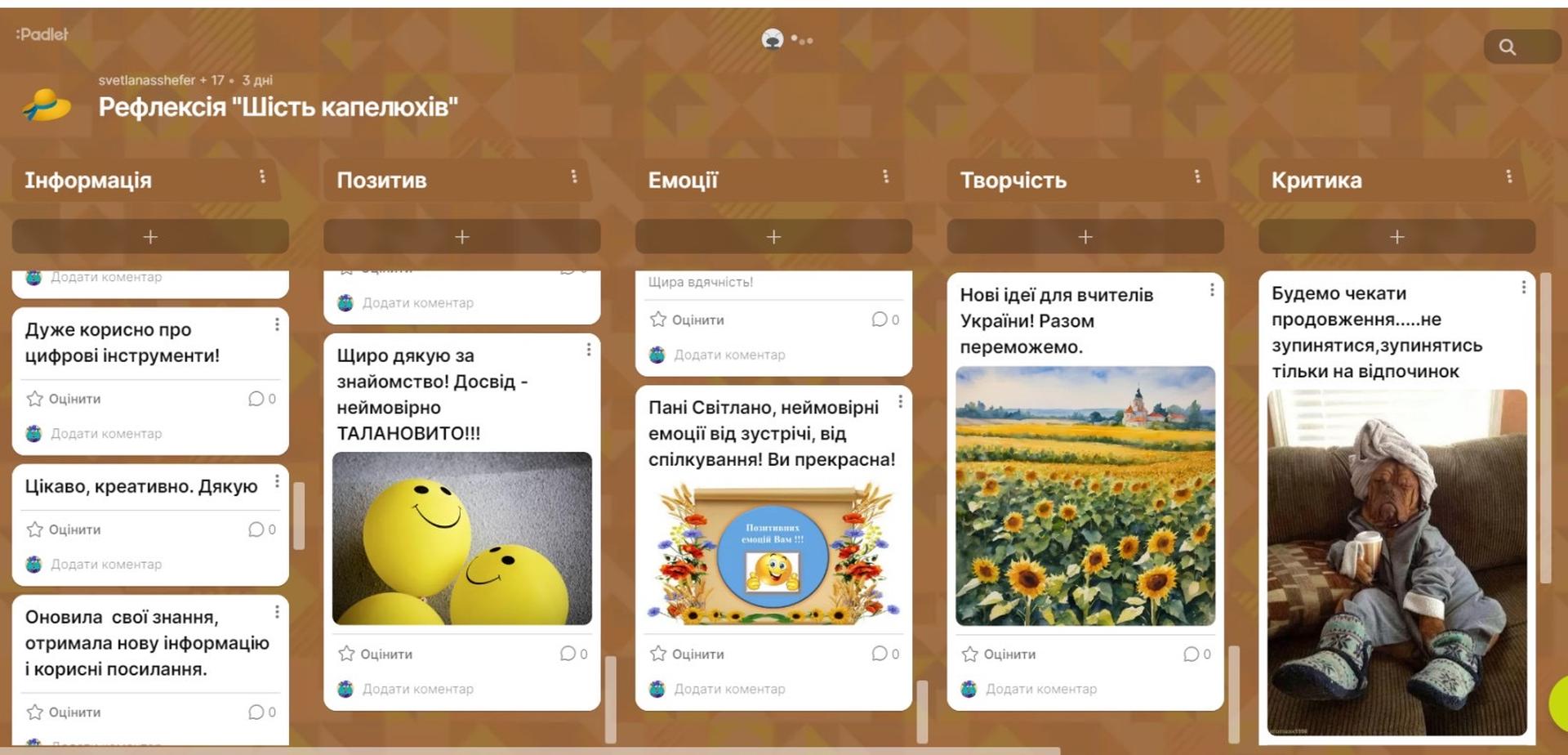Open the menu for the "Нові ідеї для вчителів" post
The width and height of the screenshot is (1568, 755).
[1211, 290]
